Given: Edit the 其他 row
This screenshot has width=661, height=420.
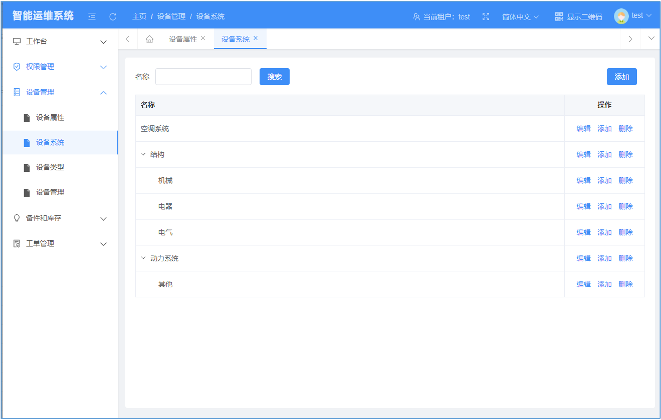Looking at the screenshot, I should click(x=583, y=284).
